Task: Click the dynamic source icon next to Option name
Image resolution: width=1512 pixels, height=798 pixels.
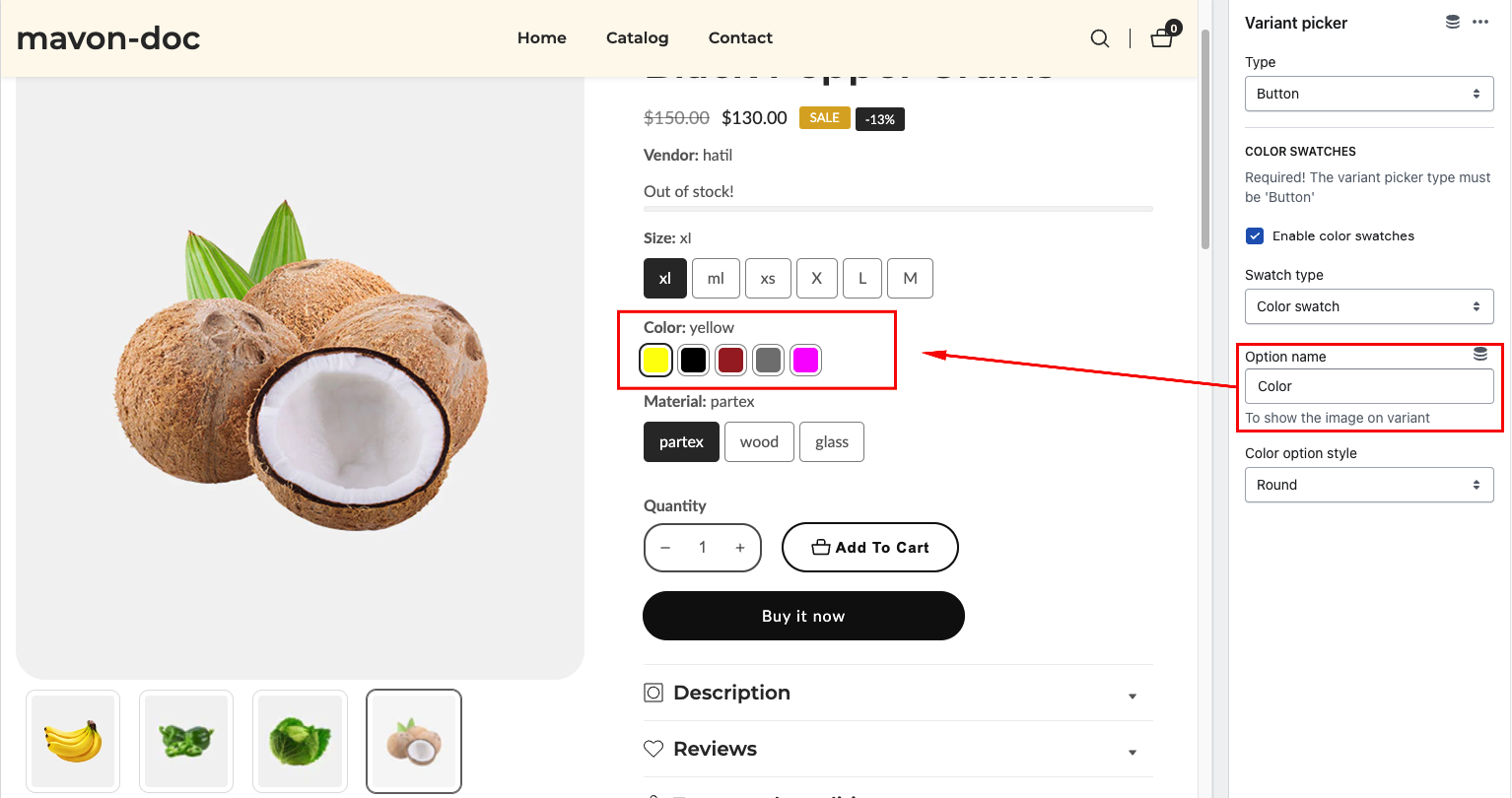Action: point(1479,353)
